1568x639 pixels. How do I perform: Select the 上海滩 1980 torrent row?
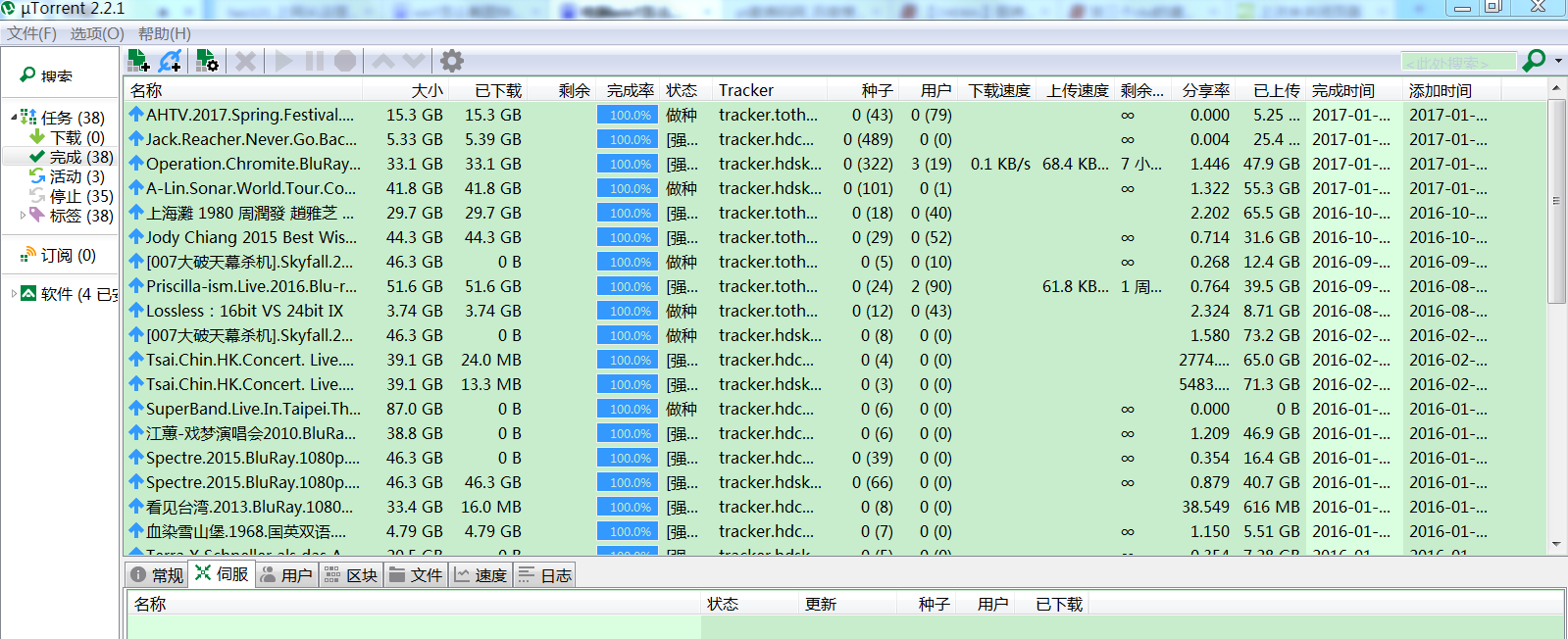coord(835,213)
